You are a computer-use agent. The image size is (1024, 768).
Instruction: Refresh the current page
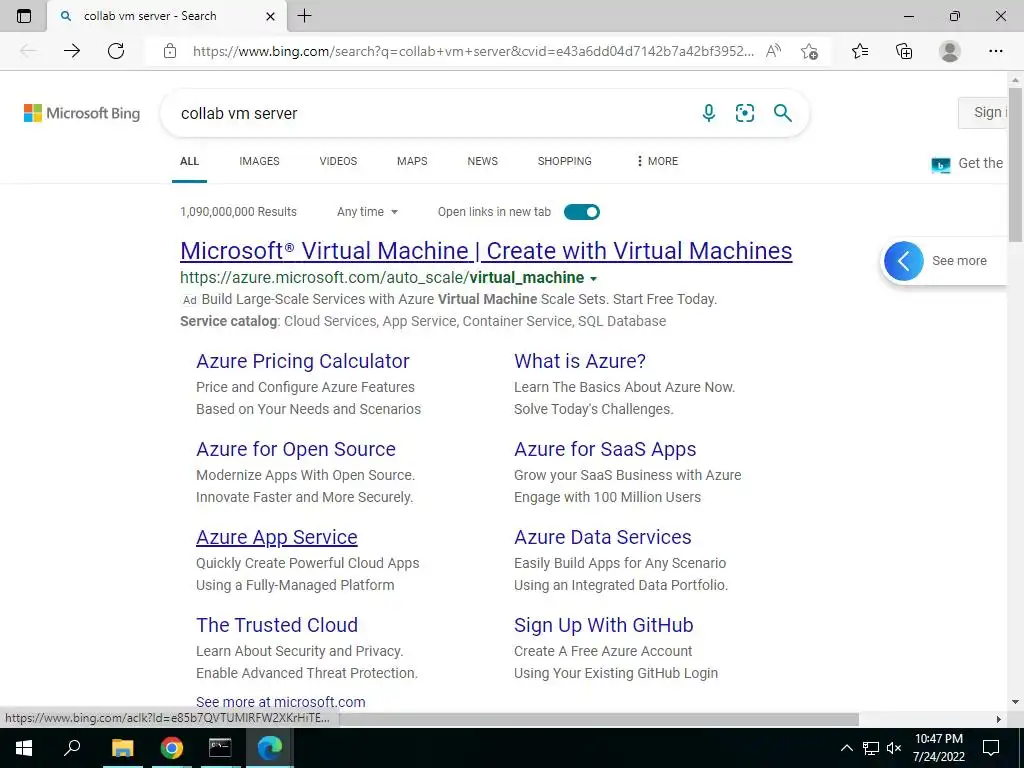click(116, 51)
